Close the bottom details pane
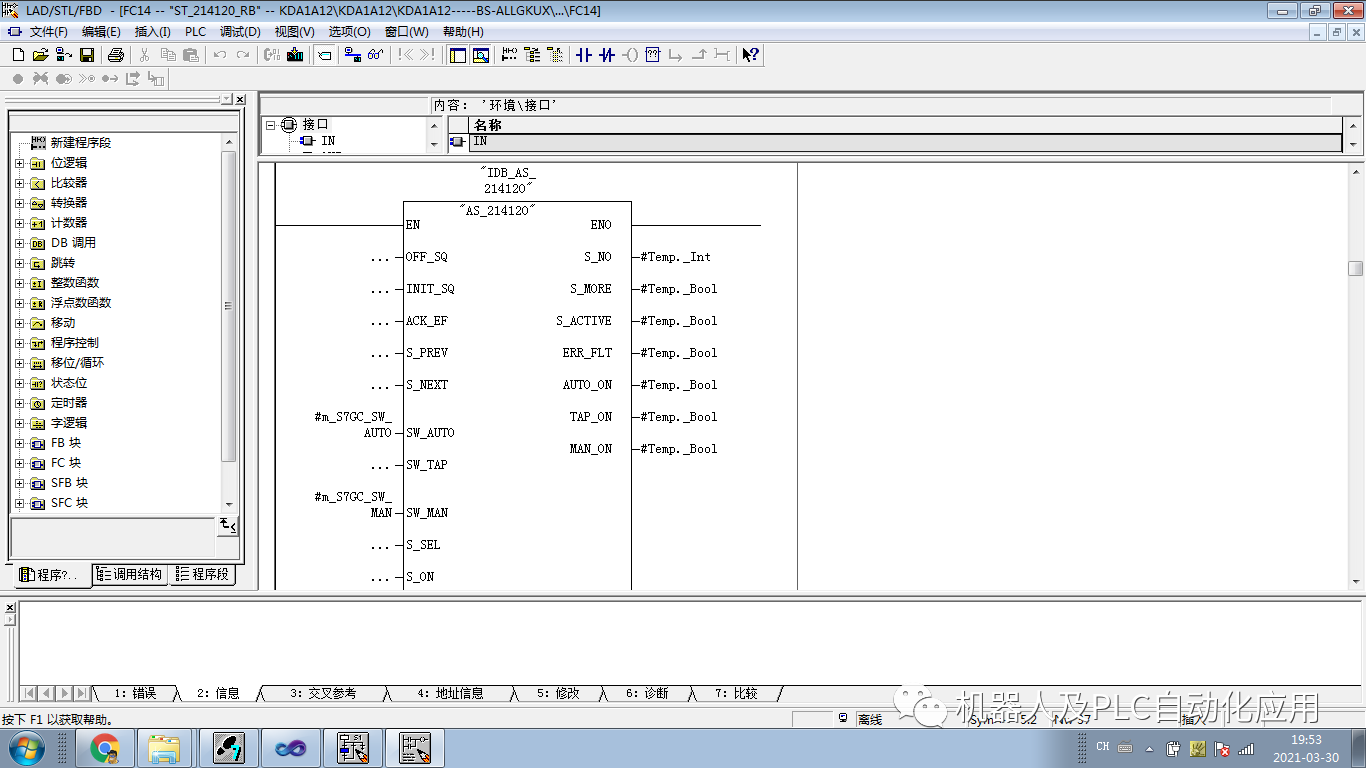Screen dimensions: 1366x768 click(10, 608)
